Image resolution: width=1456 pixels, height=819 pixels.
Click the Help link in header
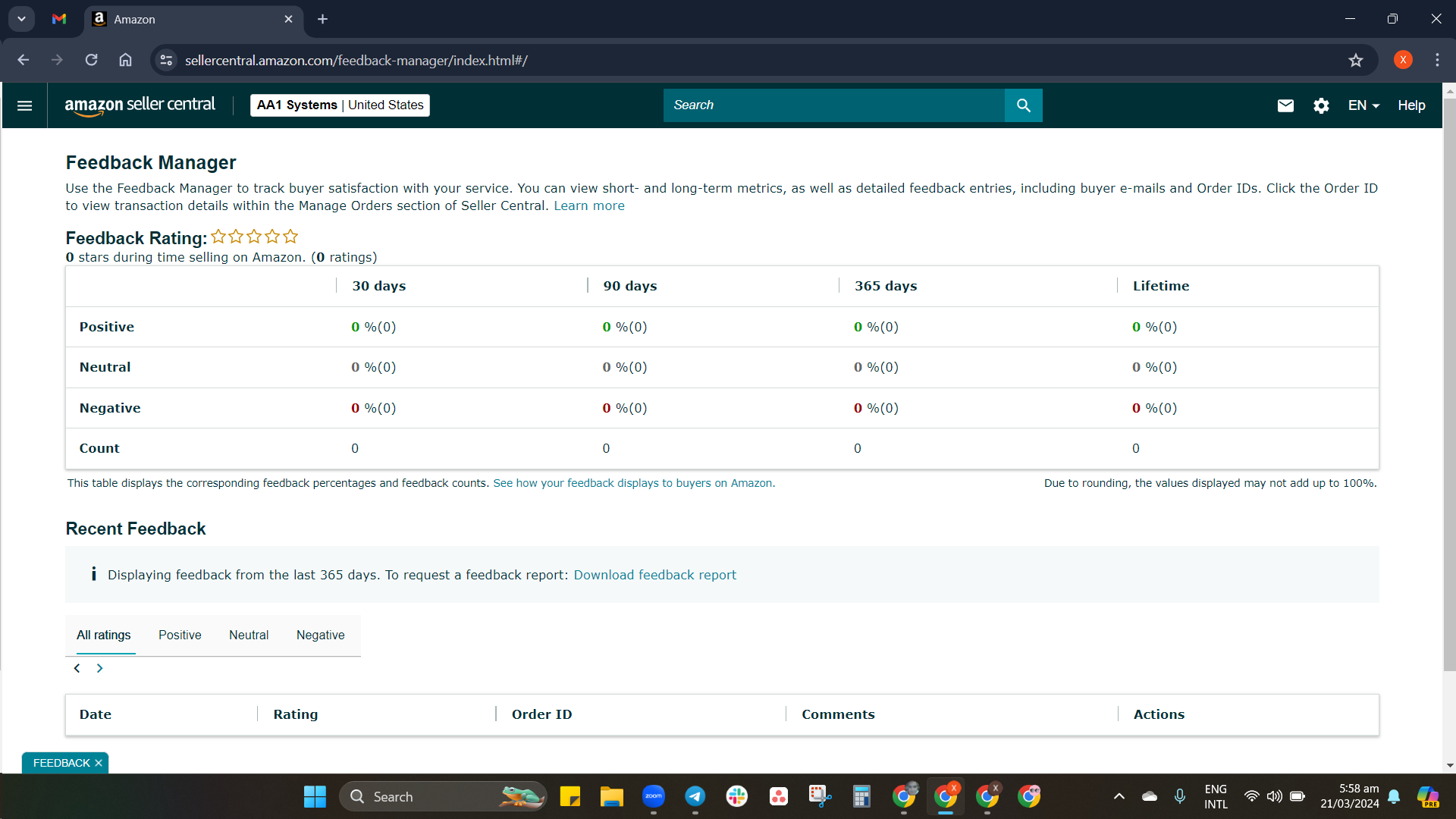pos(1411,105)
